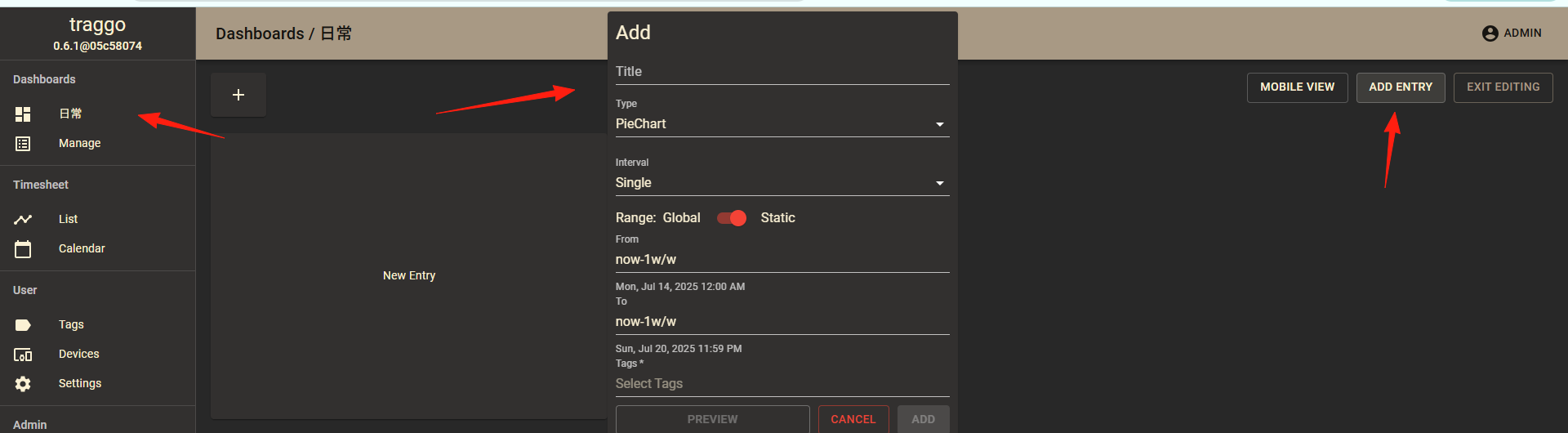Click the ADD ENTRY button

point(1401,87)
